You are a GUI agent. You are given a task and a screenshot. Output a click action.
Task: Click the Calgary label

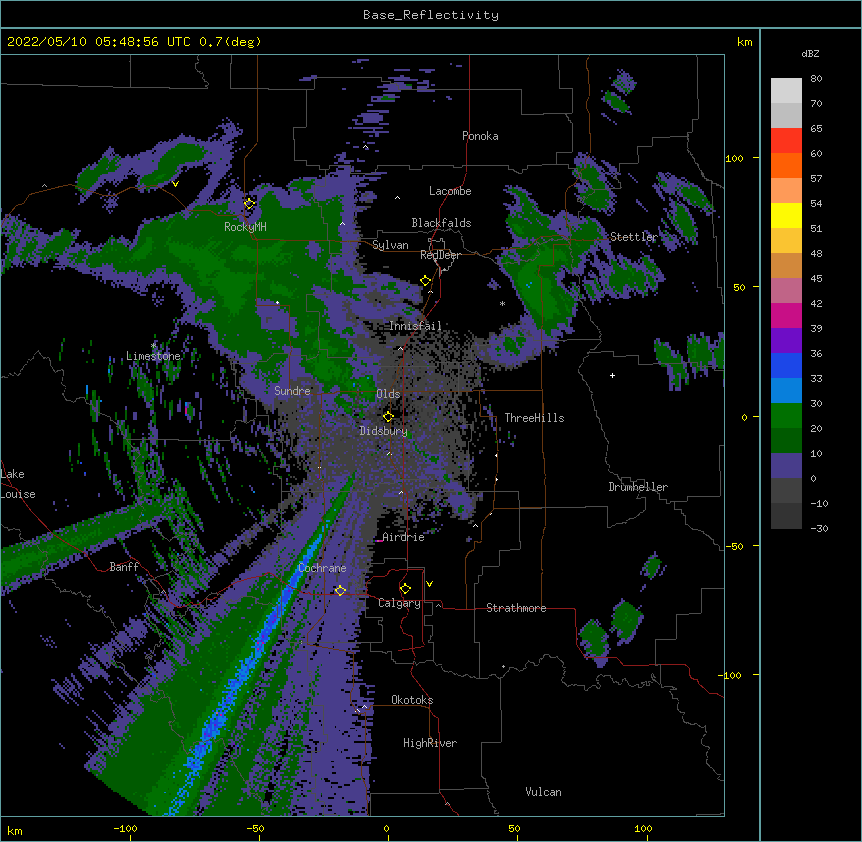click(400, 603)
